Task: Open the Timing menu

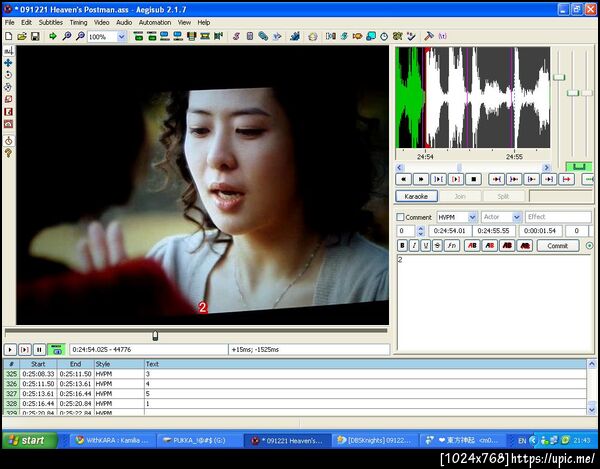Action: tap(78, 23)
